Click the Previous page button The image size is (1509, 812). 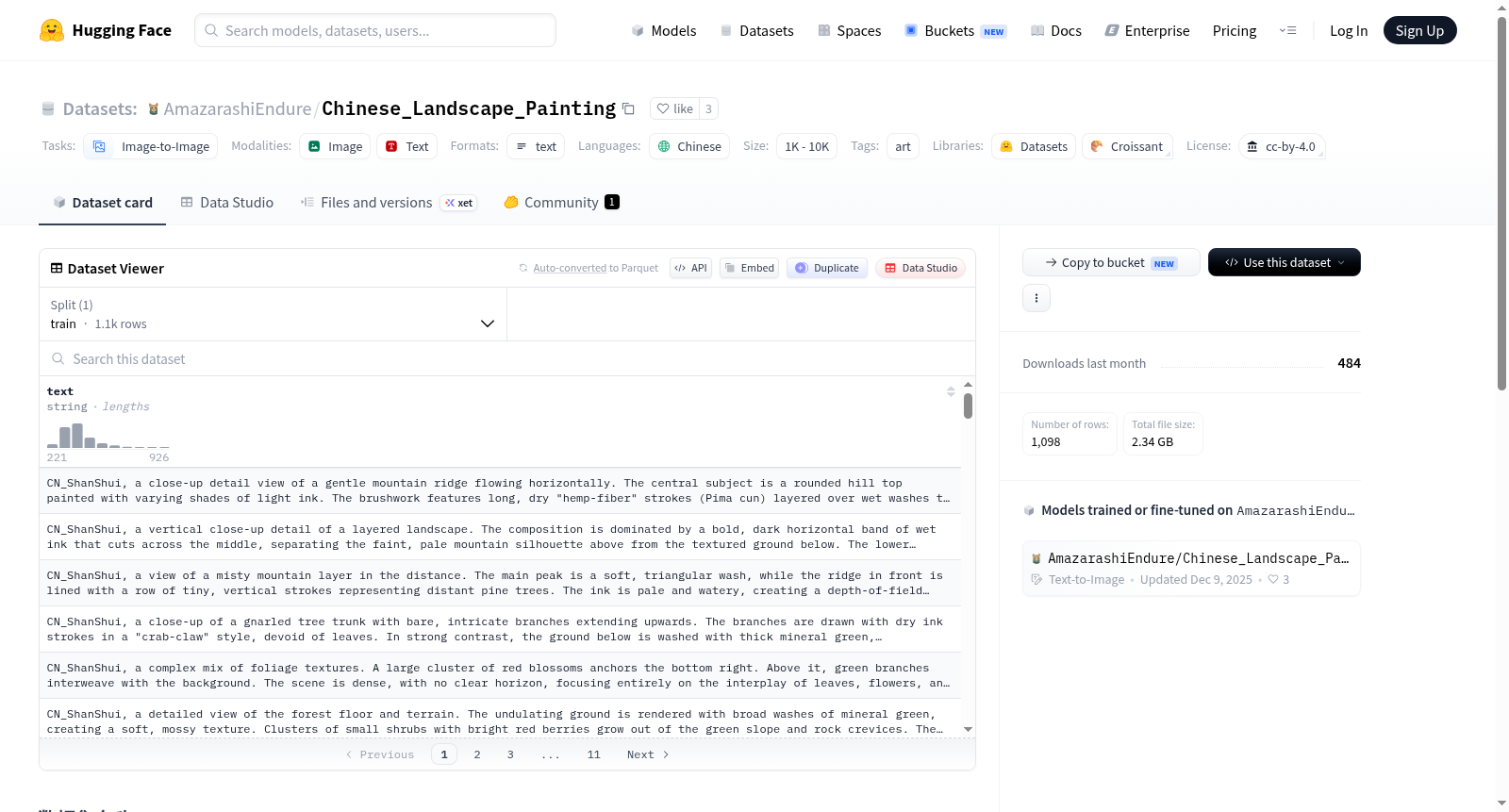coord(380,754)
